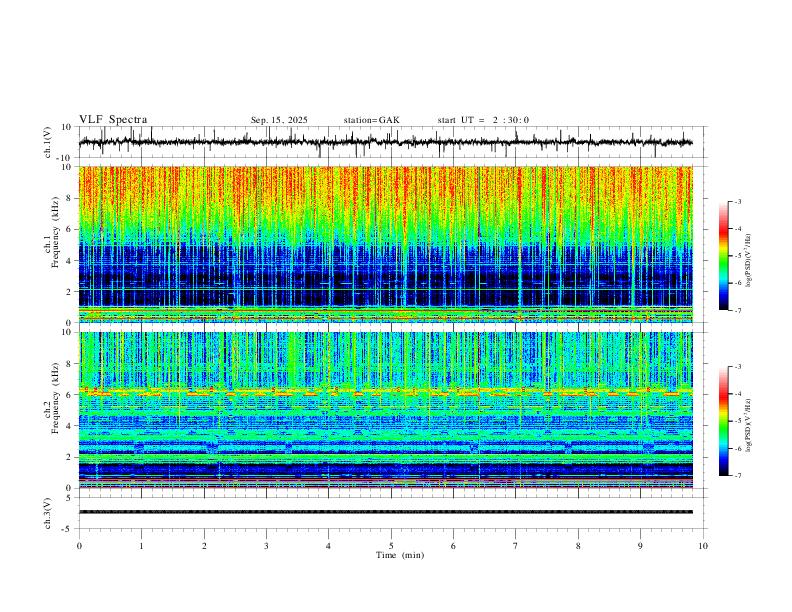Image resolution: width=792 pixels, height=612 pixels.
Task: Click the time axis tick label "4"
Action: (329, 546)
